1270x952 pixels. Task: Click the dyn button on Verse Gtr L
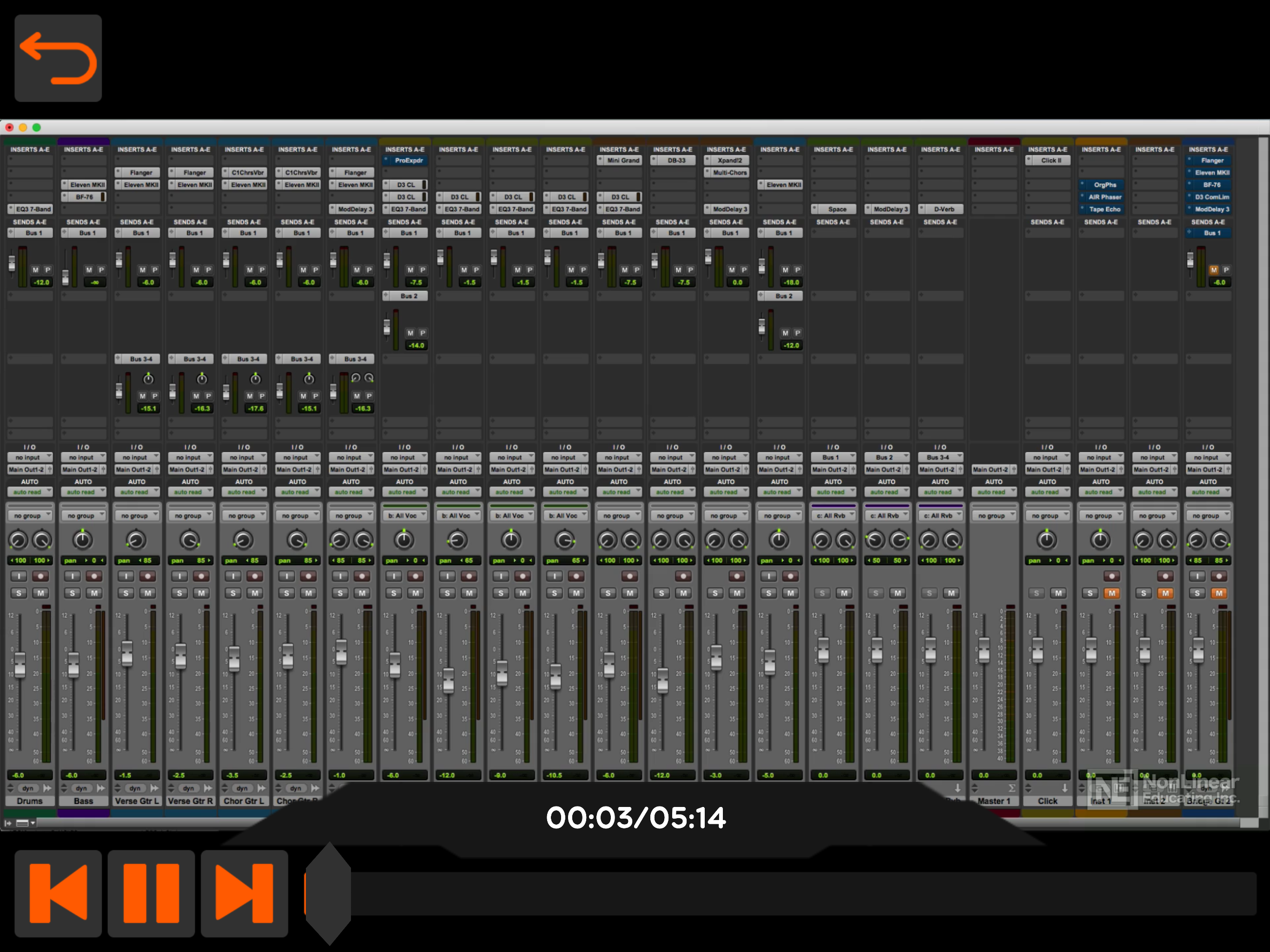point(135,788)
